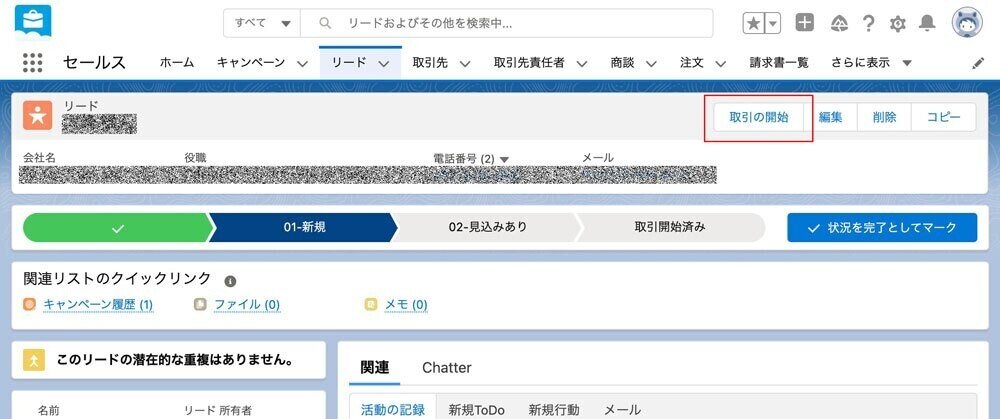Open the さらに表示 more menu
This screenshot has height=419, width=1000.
tap(871, 63)
